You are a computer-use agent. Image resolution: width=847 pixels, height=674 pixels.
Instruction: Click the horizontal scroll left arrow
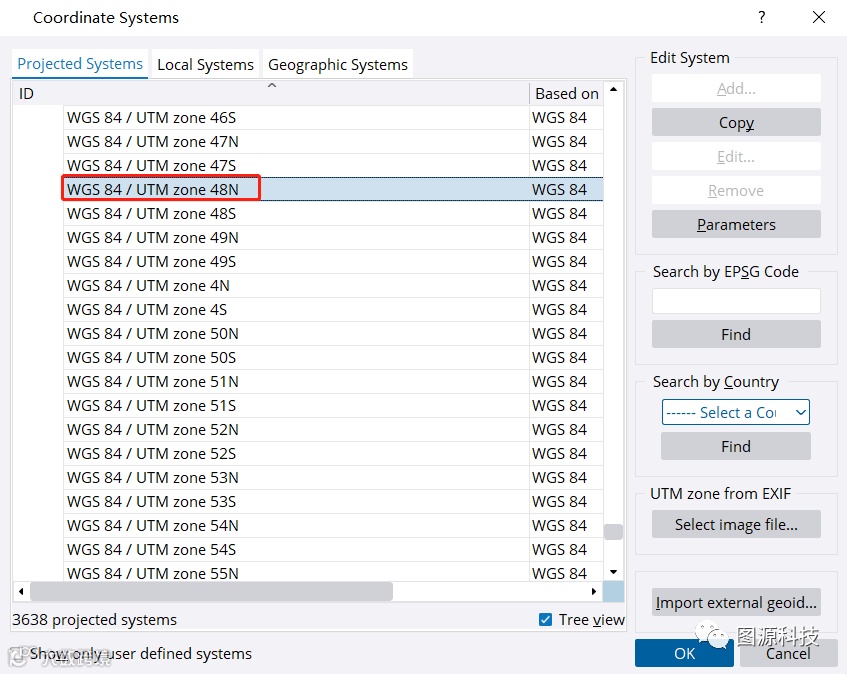20,591
